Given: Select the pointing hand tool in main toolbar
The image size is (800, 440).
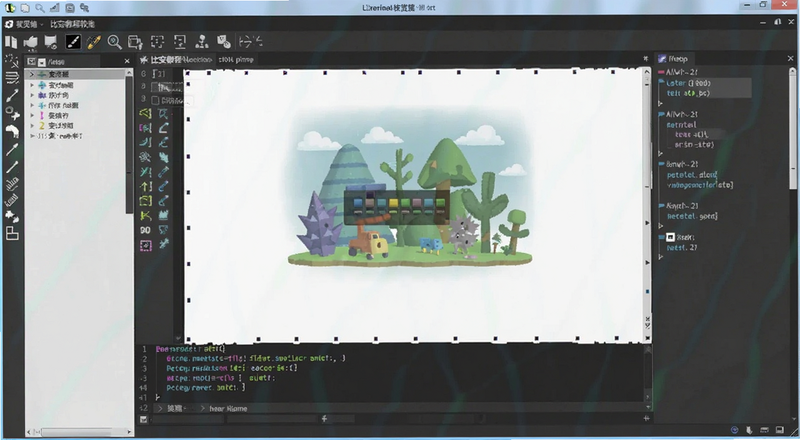Looking at the screenshot, I should point(31,42).
